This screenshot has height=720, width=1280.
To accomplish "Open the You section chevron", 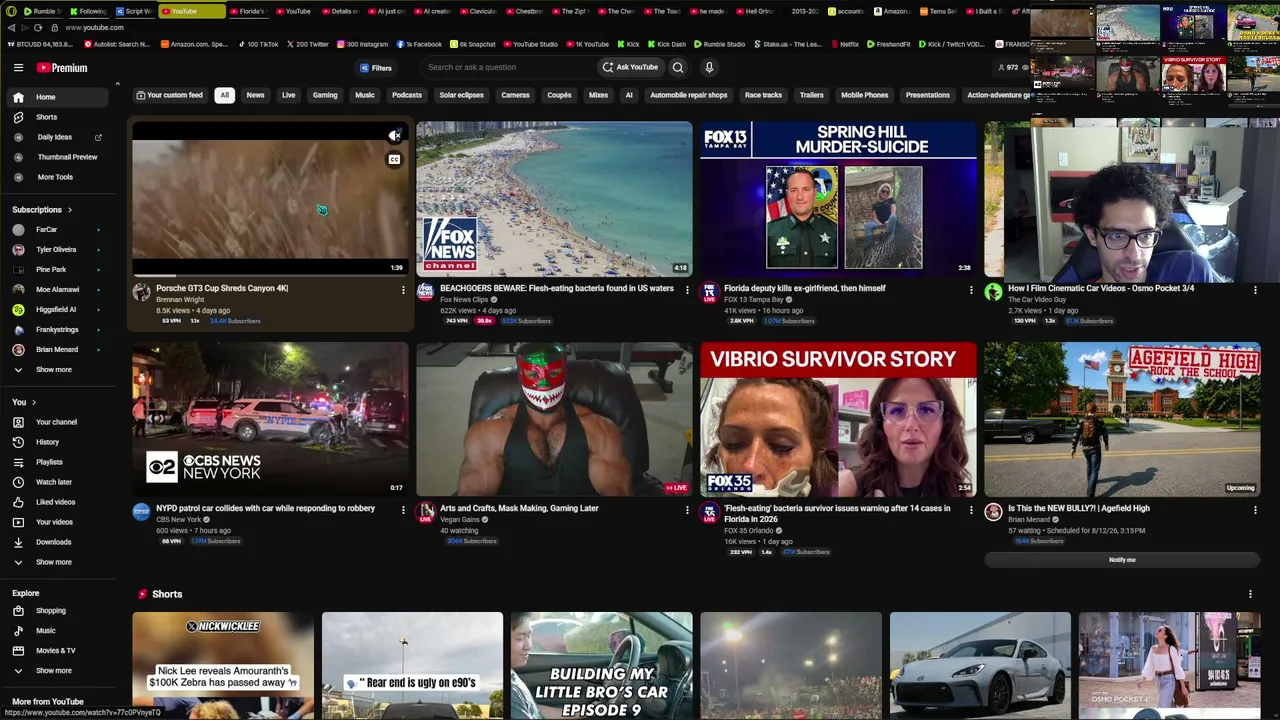I will 34,403.
